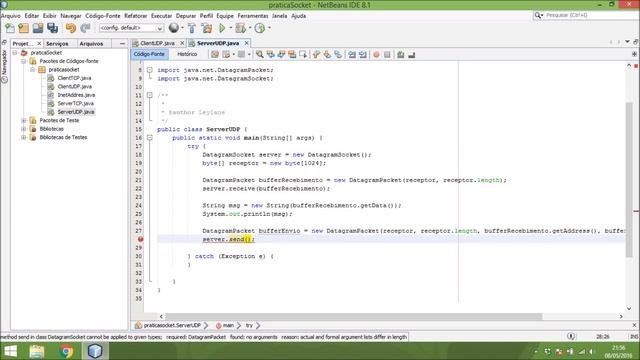Open the Arquivo menu

point(11,16)
